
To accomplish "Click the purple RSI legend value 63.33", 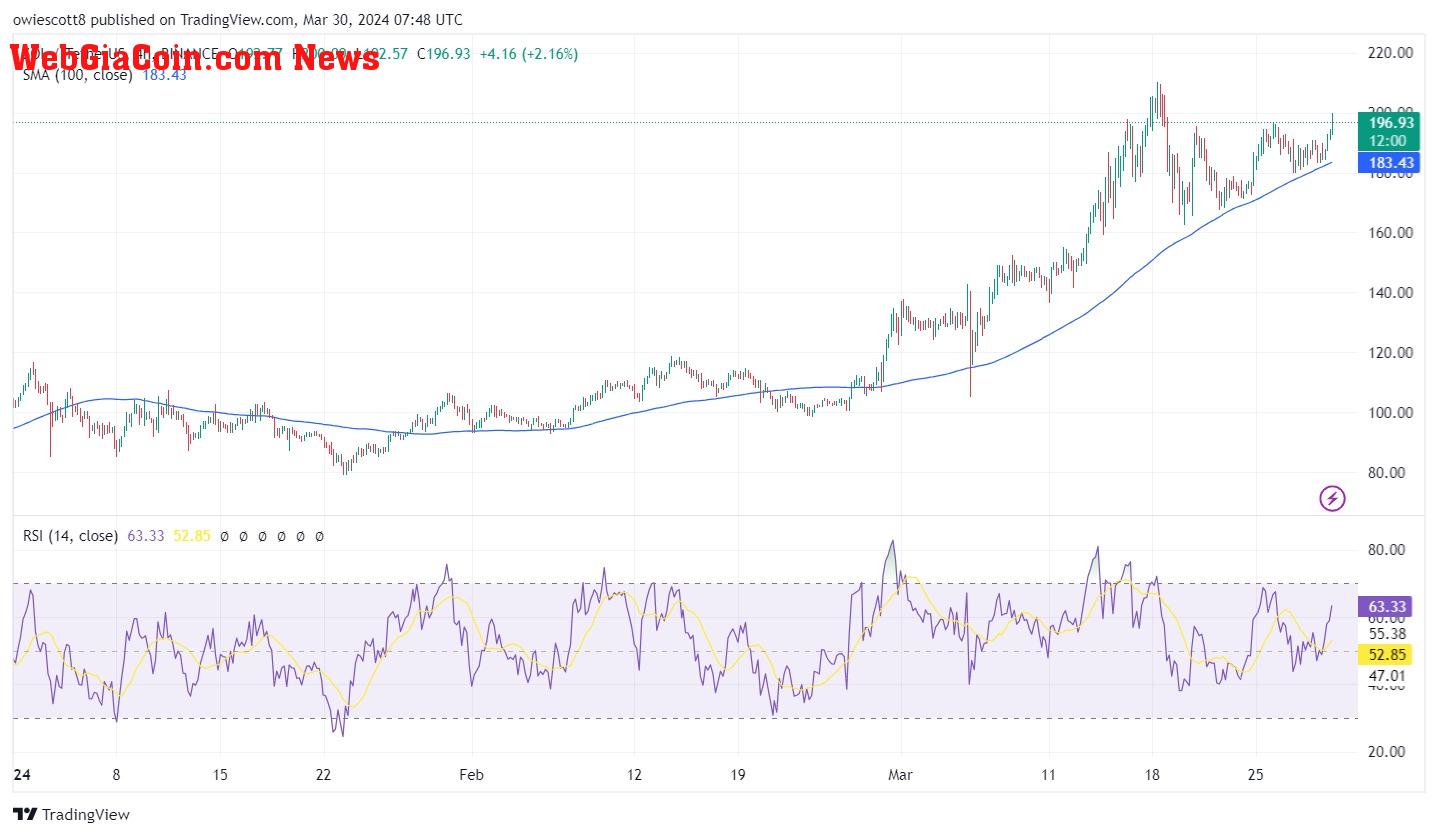I will point(146,536).
